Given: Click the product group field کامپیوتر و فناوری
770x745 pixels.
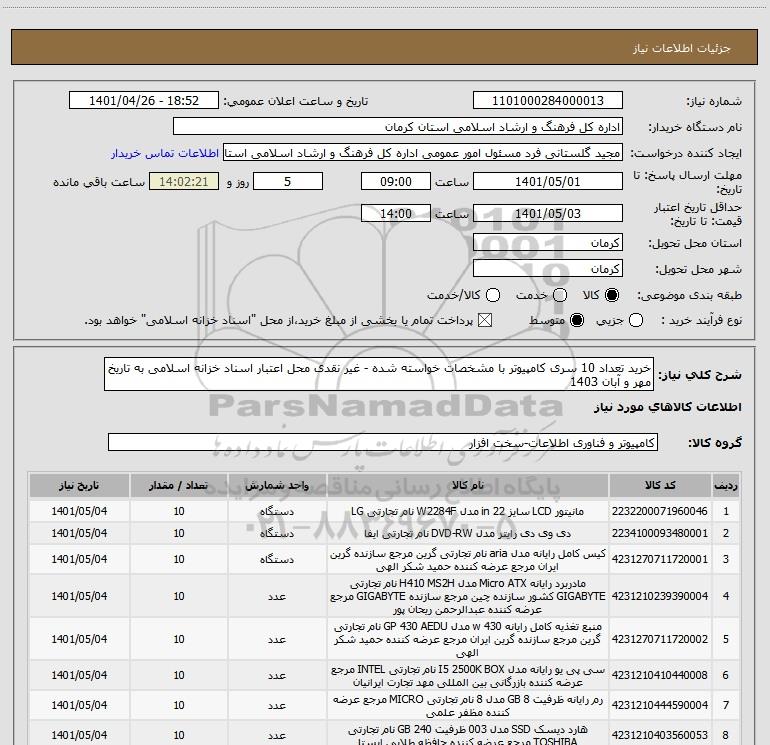Looking at the screenshot, I should [383, 442].
